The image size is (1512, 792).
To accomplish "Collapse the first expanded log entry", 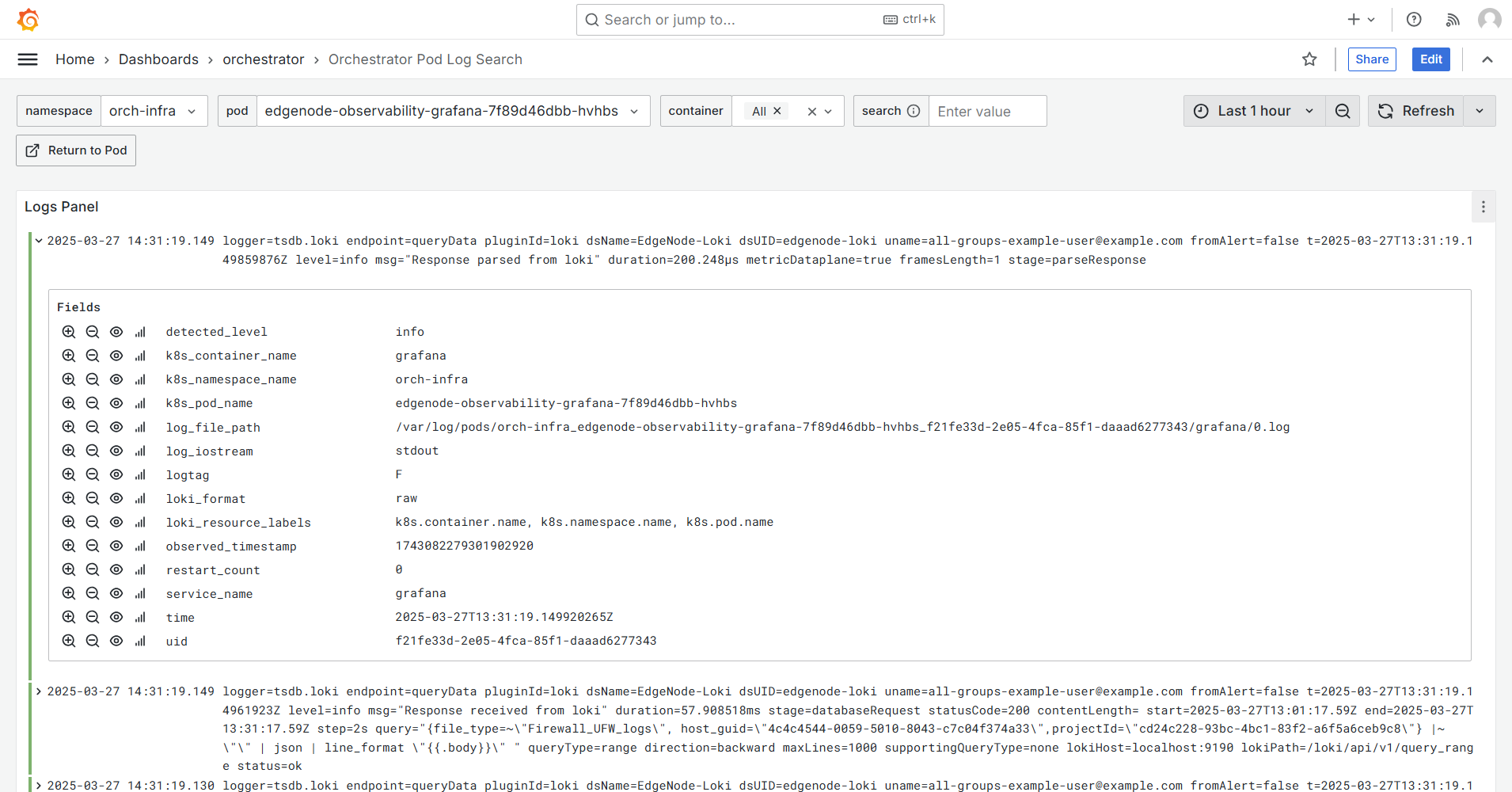I will [38, 241].
